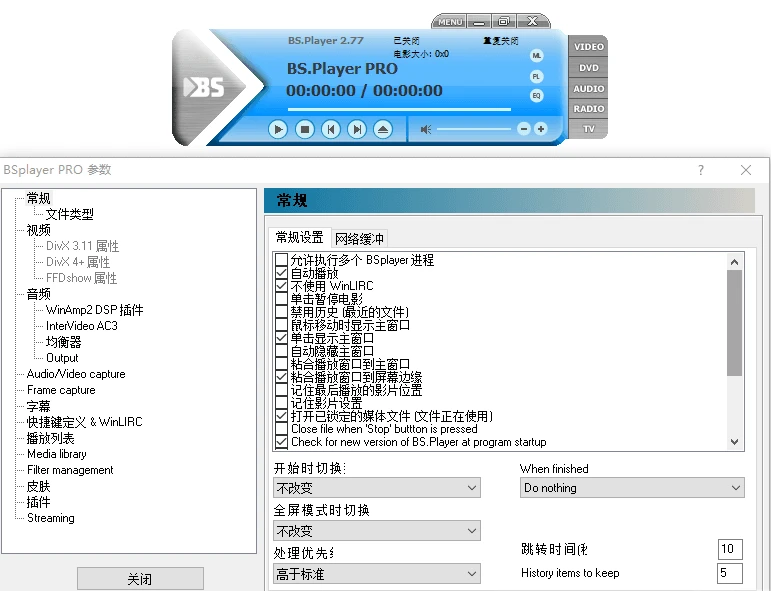771x591 pixels.
Task: Mute audio with the speaker icon
Action: pyautogui.click(x=426, y=129)
